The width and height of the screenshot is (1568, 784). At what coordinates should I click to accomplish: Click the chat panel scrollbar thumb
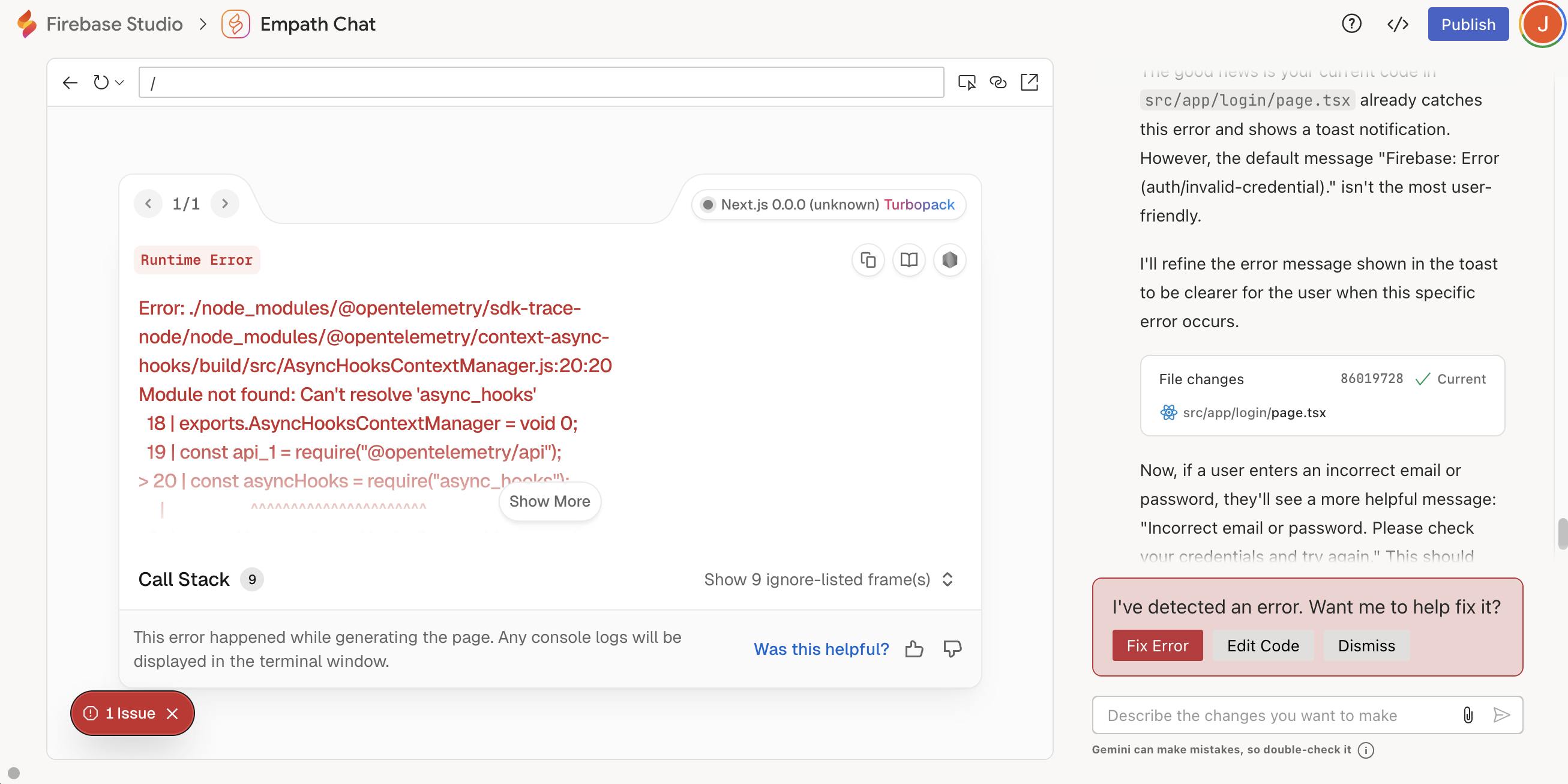tap(1562, 534)
